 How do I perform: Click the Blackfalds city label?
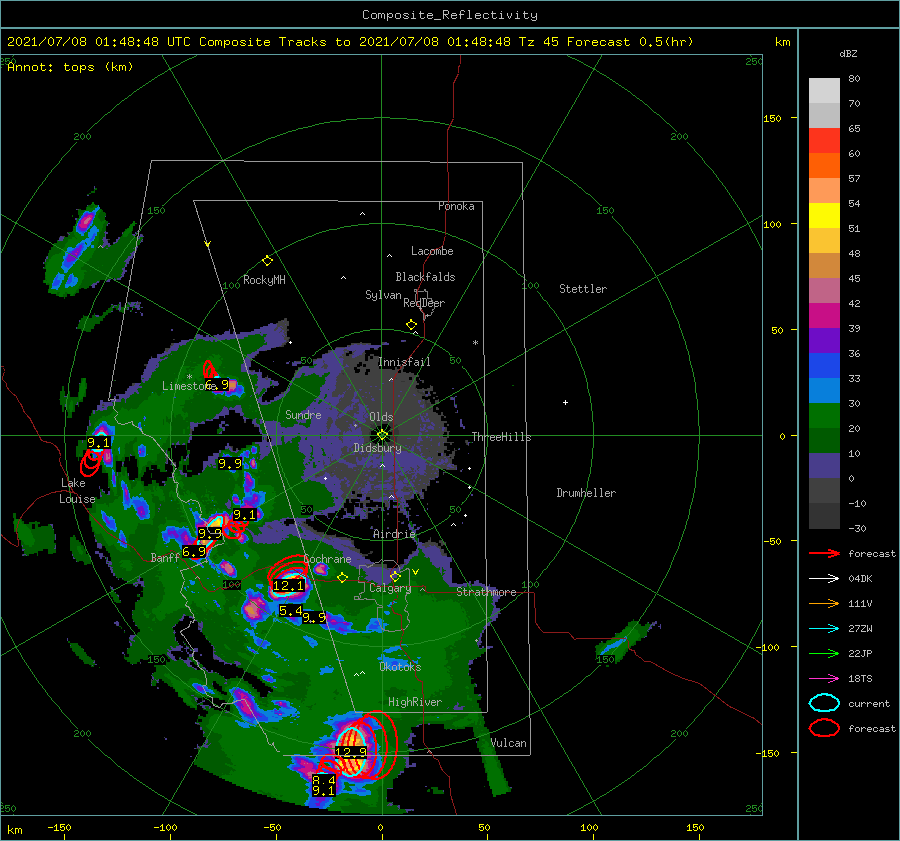point(425,277)
